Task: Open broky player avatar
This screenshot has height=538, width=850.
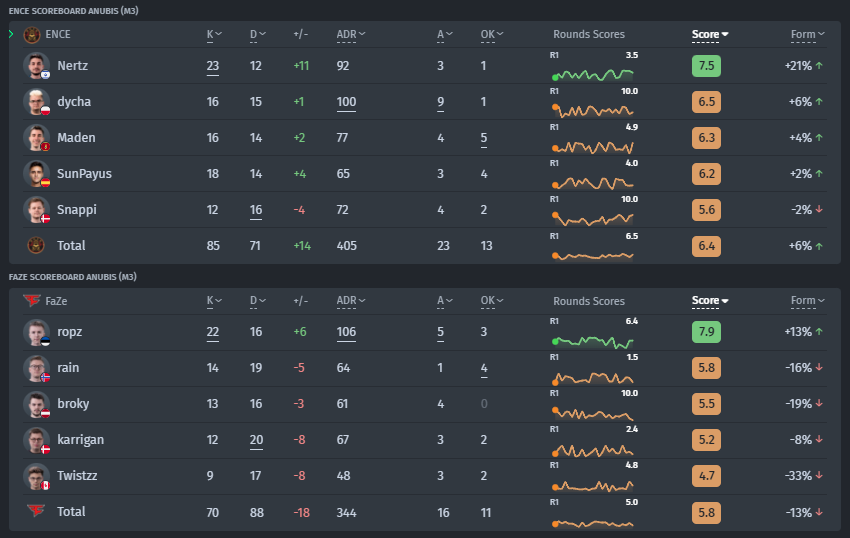Action: pyautogui.click(x=37, y=404)
